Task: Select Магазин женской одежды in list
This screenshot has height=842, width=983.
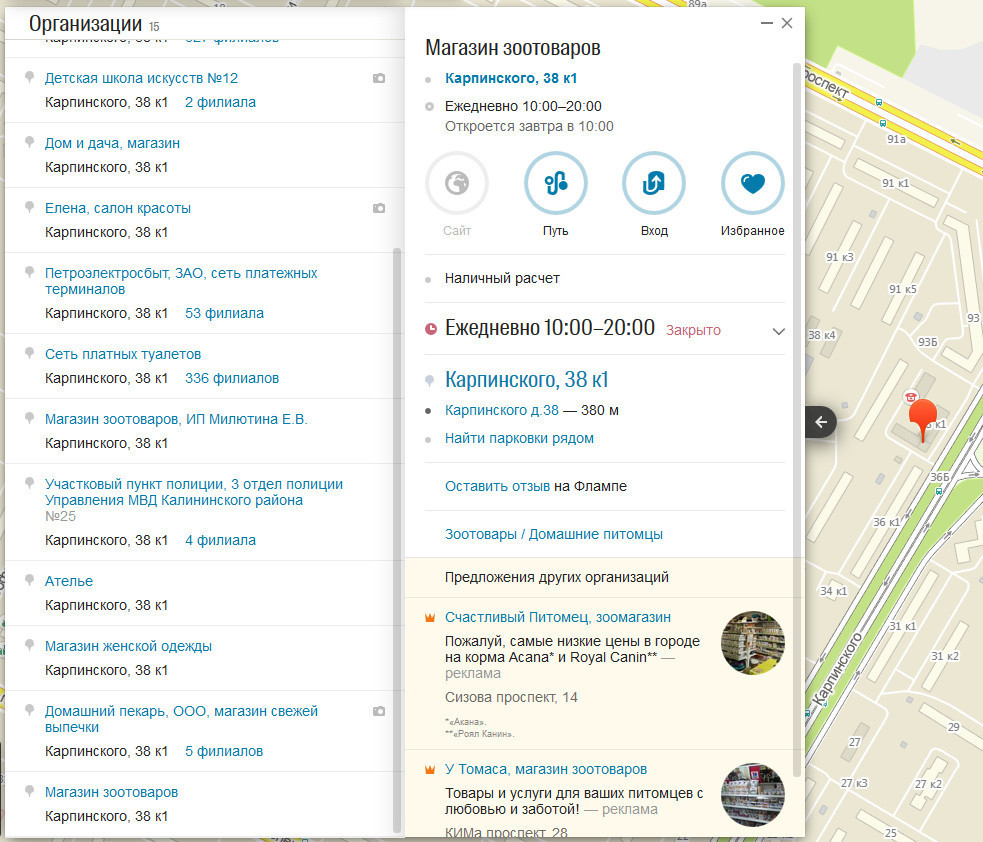Action: point(128,646)
